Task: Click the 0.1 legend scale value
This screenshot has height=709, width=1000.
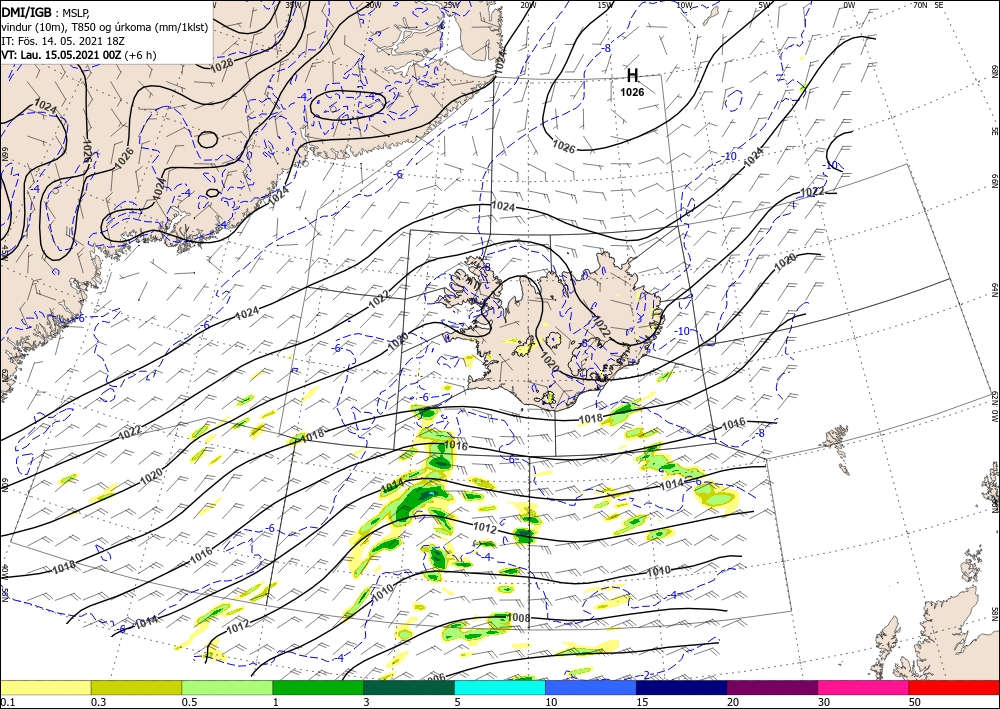Action: (6, 702)
